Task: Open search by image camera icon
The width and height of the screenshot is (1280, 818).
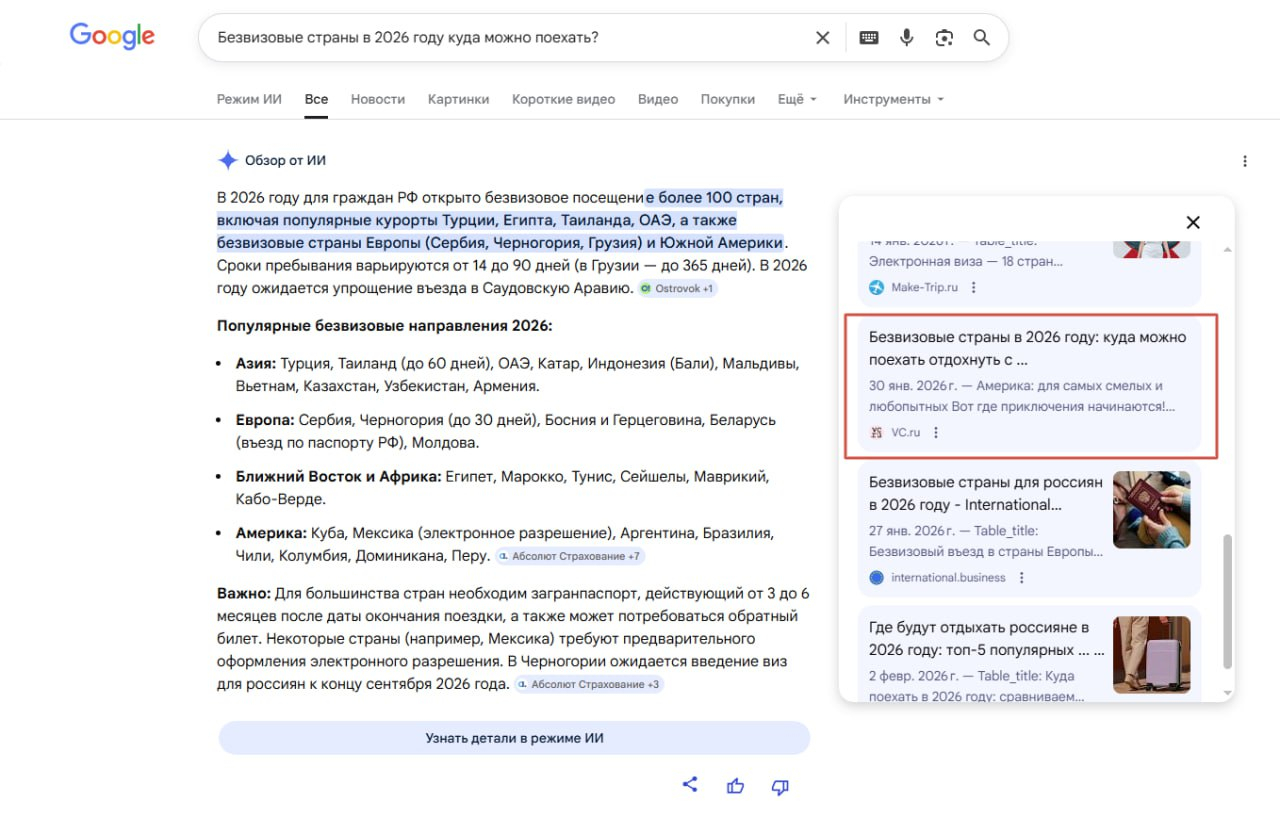Action: (x=944, y=38)
